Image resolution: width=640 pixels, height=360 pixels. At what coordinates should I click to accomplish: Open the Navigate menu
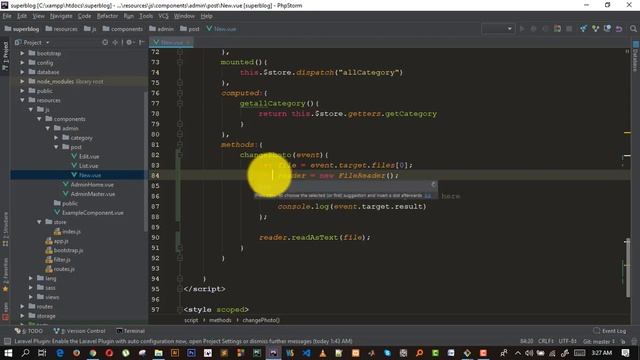(x=61, y=16)
